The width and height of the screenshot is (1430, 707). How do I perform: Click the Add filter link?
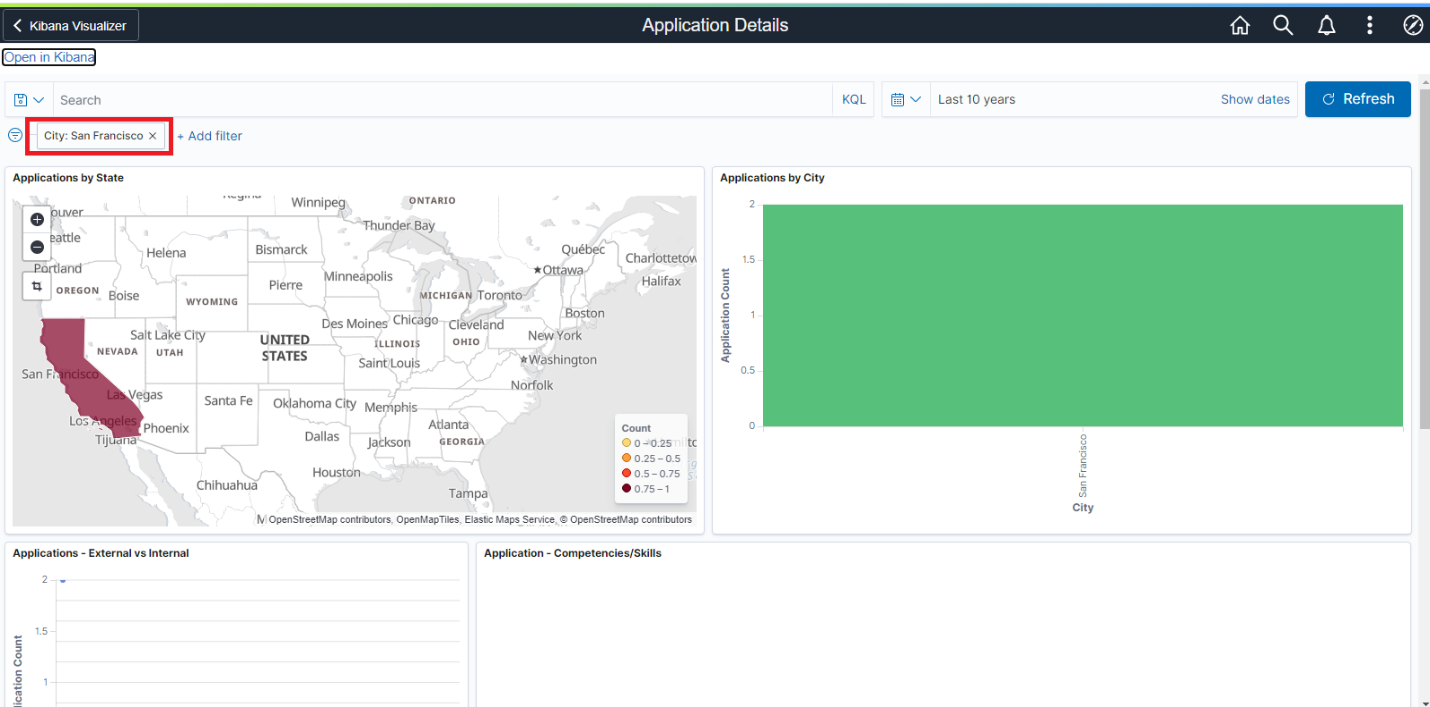pos(210,136)
